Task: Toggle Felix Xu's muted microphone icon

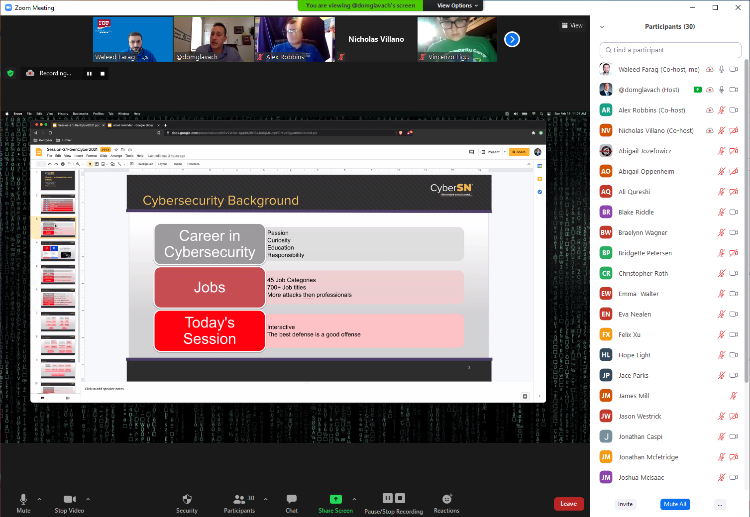Action: [721, 335]
